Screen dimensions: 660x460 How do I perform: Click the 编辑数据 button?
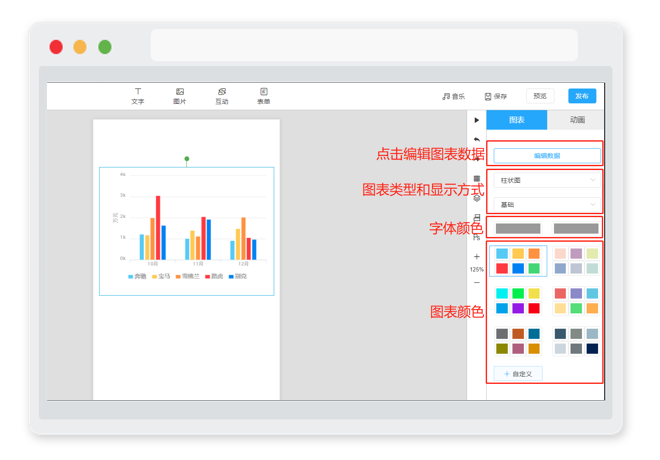(547, 156)
